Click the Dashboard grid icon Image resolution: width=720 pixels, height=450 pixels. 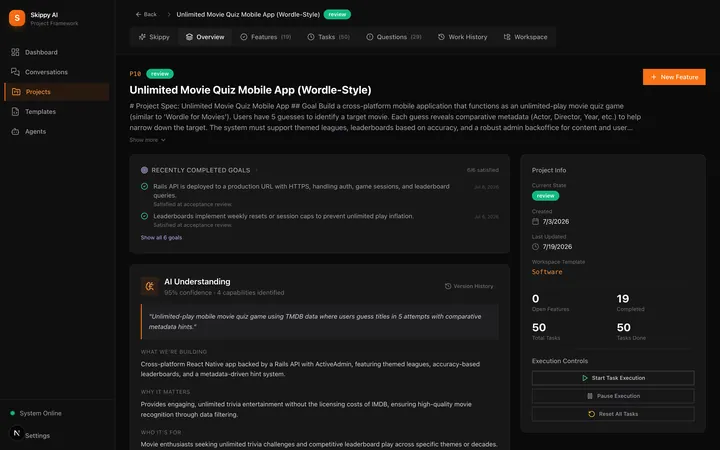point(15,52)
